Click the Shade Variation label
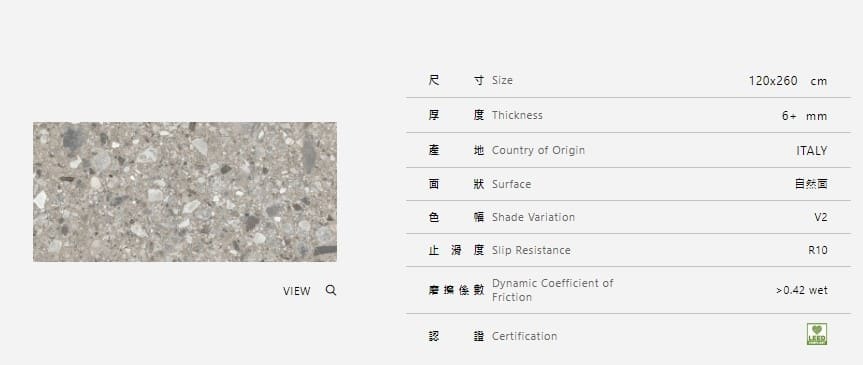 pos(533,217)
